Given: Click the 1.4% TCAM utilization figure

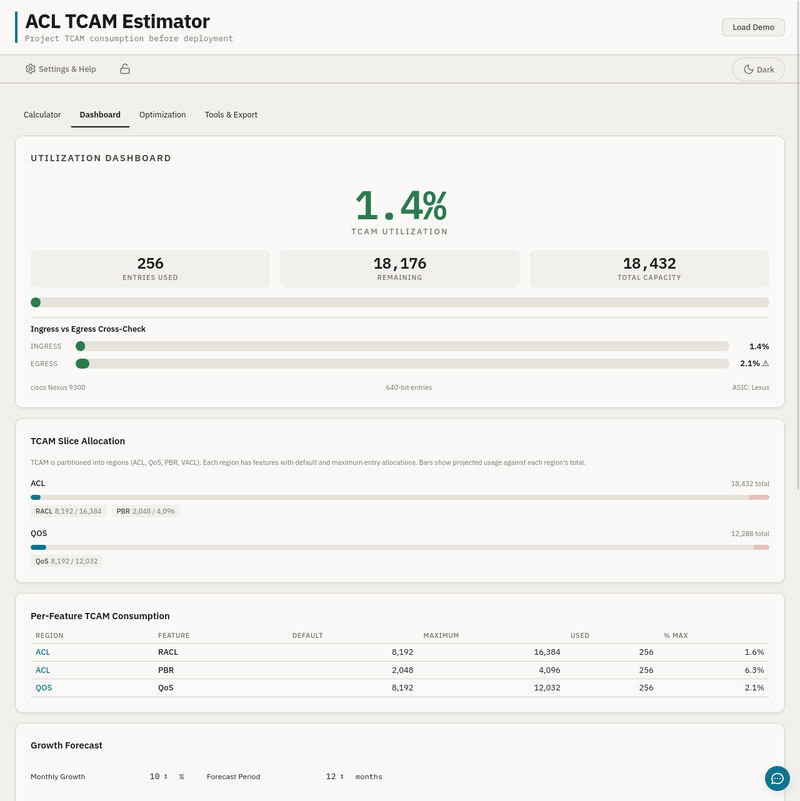Looking at the screenshot, I should [401, 205].
